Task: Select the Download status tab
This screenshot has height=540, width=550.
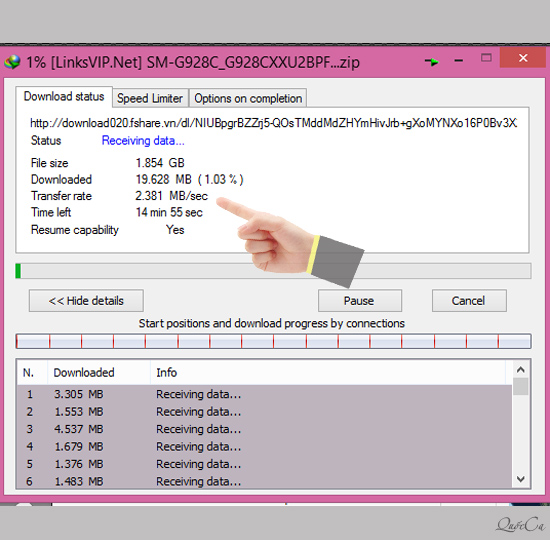Action: pyautogui.click(x=64, y=96)
